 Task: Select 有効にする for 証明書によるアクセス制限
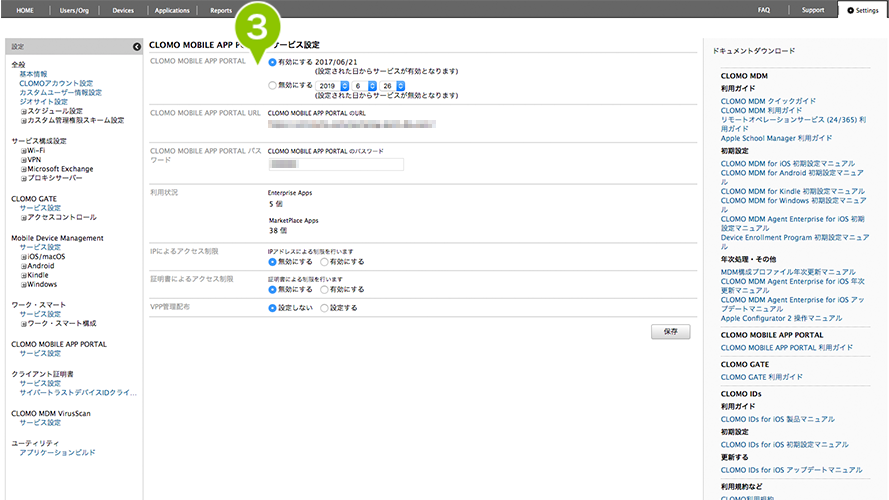[324, 290]
